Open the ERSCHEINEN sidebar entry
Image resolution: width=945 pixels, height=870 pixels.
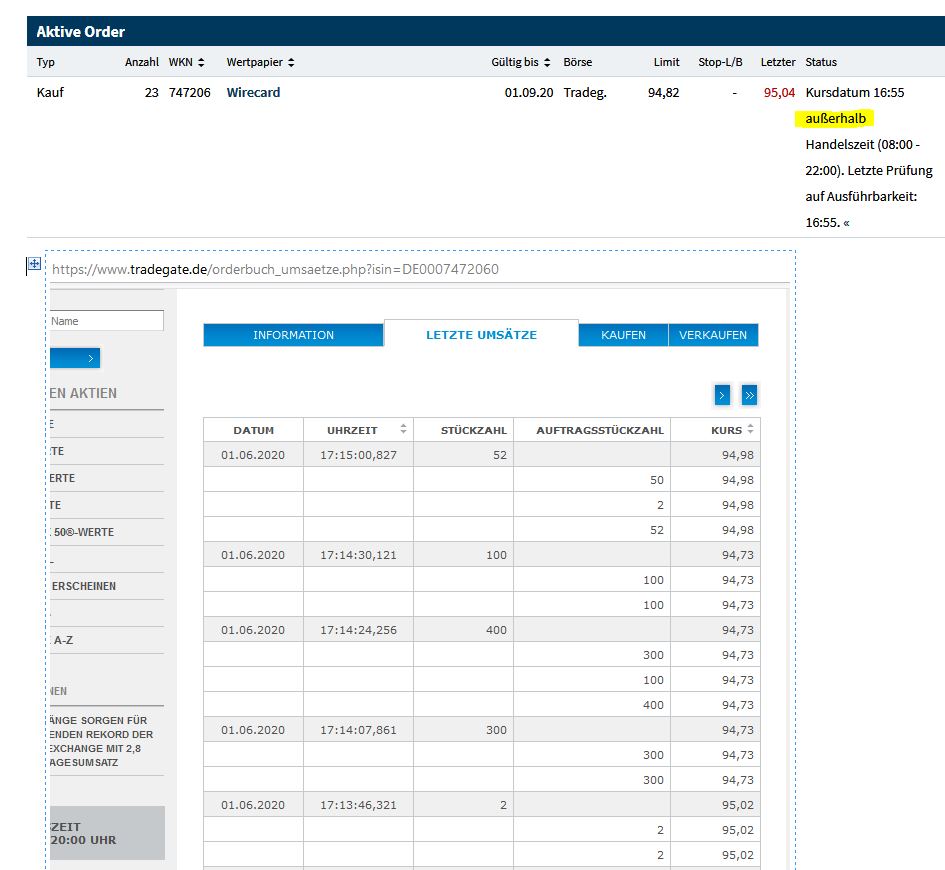coord(84,586)
